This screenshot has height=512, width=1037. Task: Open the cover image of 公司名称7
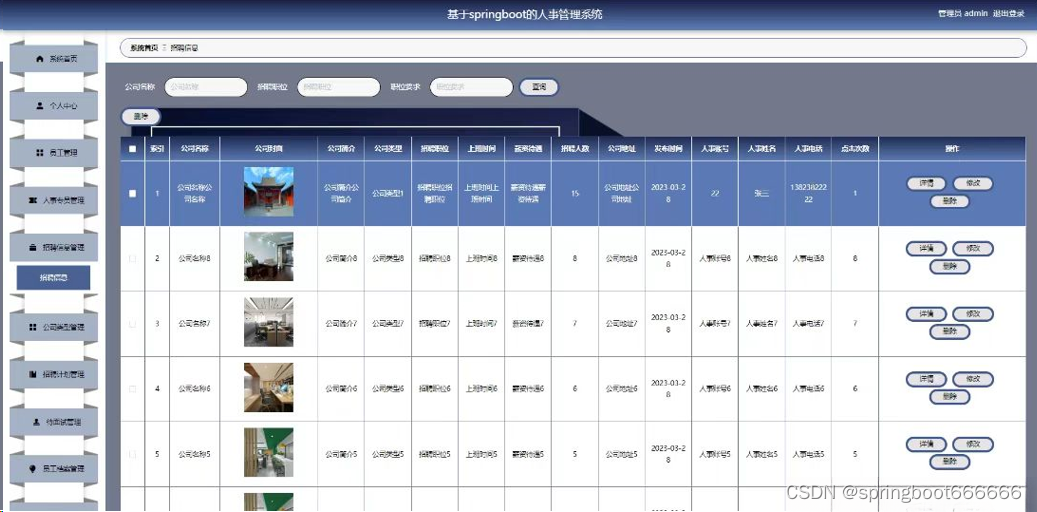269,322
